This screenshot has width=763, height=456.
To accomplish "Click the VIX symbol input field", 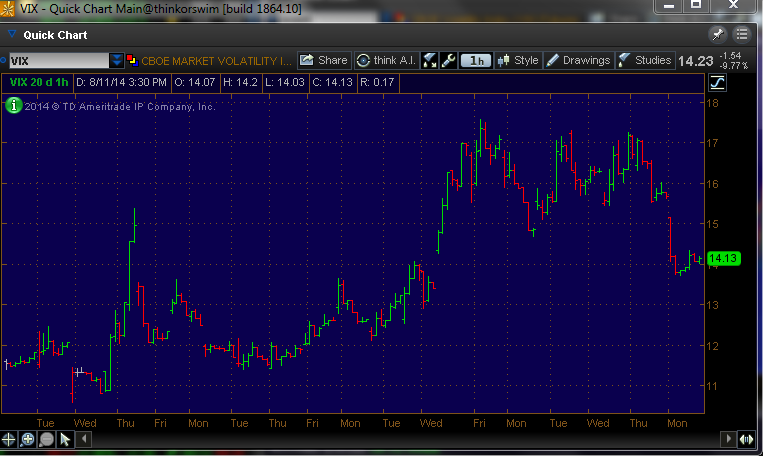I will coord(58,61).
